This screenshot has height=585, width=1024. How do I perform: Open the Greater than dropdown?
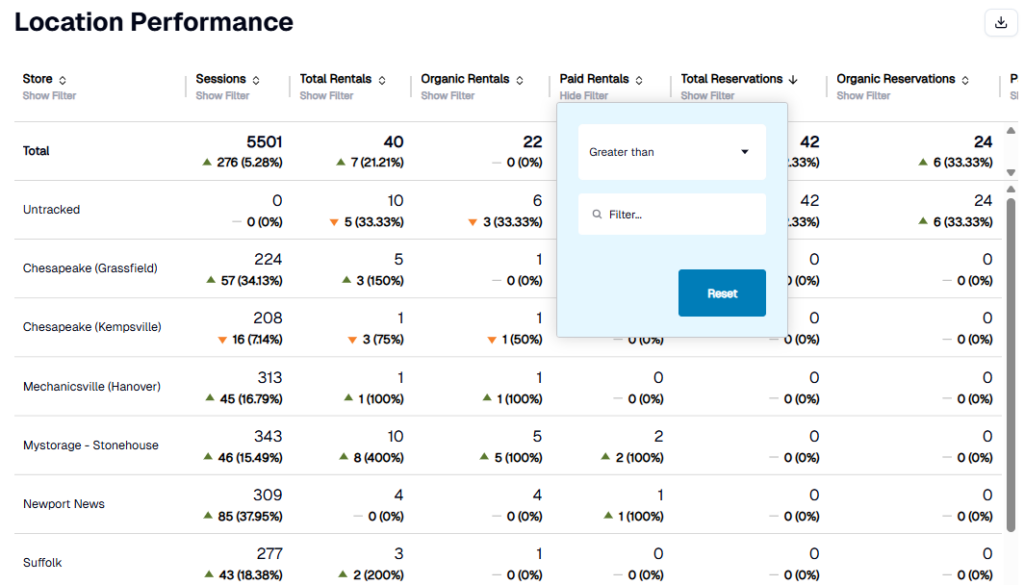(671, 152)
